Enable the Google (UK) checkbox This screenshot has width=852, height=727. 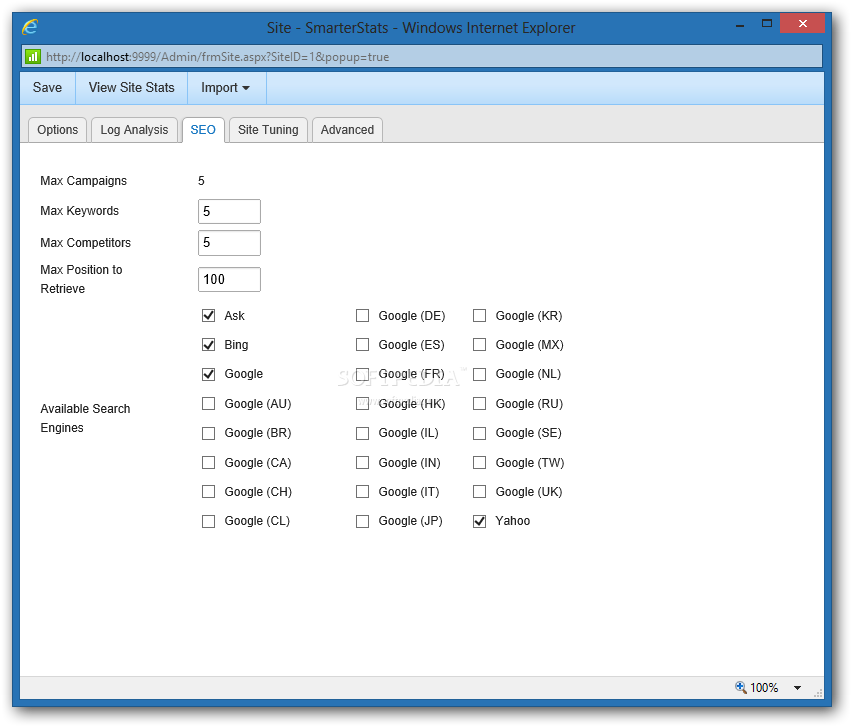click(479, 492)
